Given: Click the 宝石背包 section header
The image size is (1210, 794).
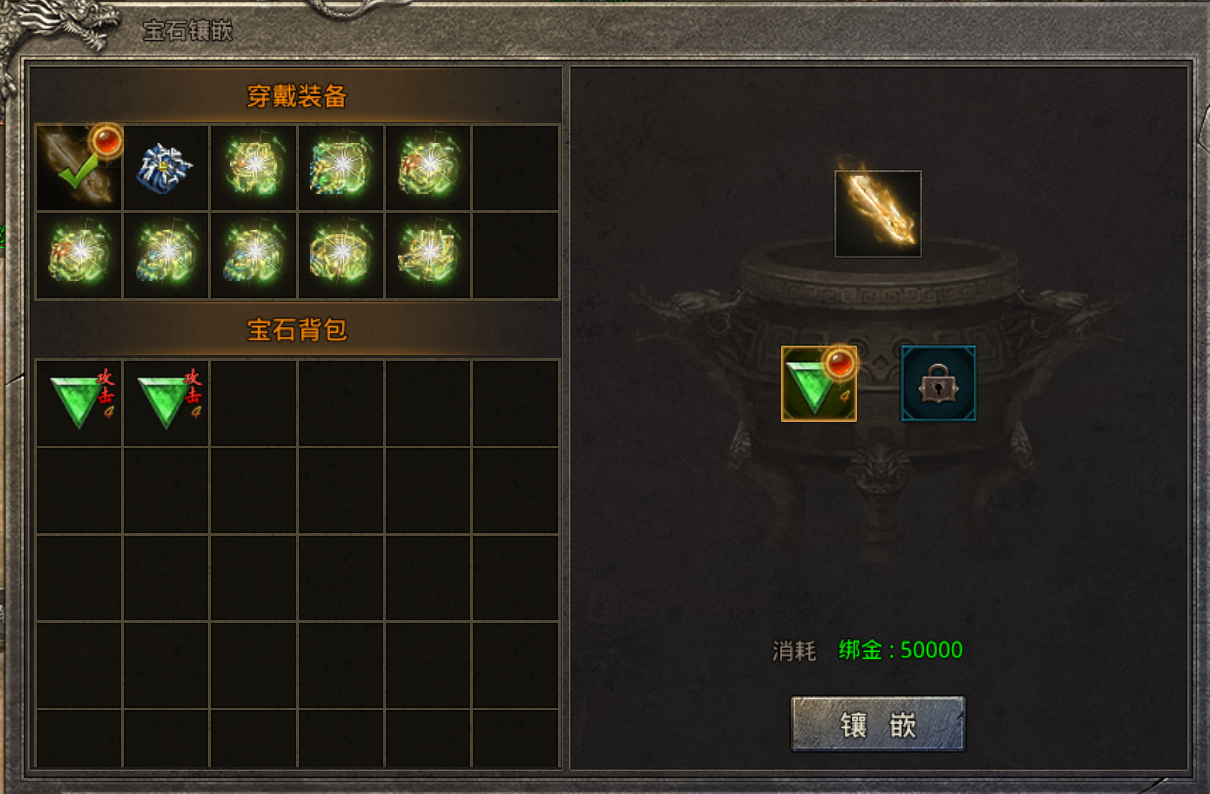Looking at the screenshot, I should [x=297, y=330].
